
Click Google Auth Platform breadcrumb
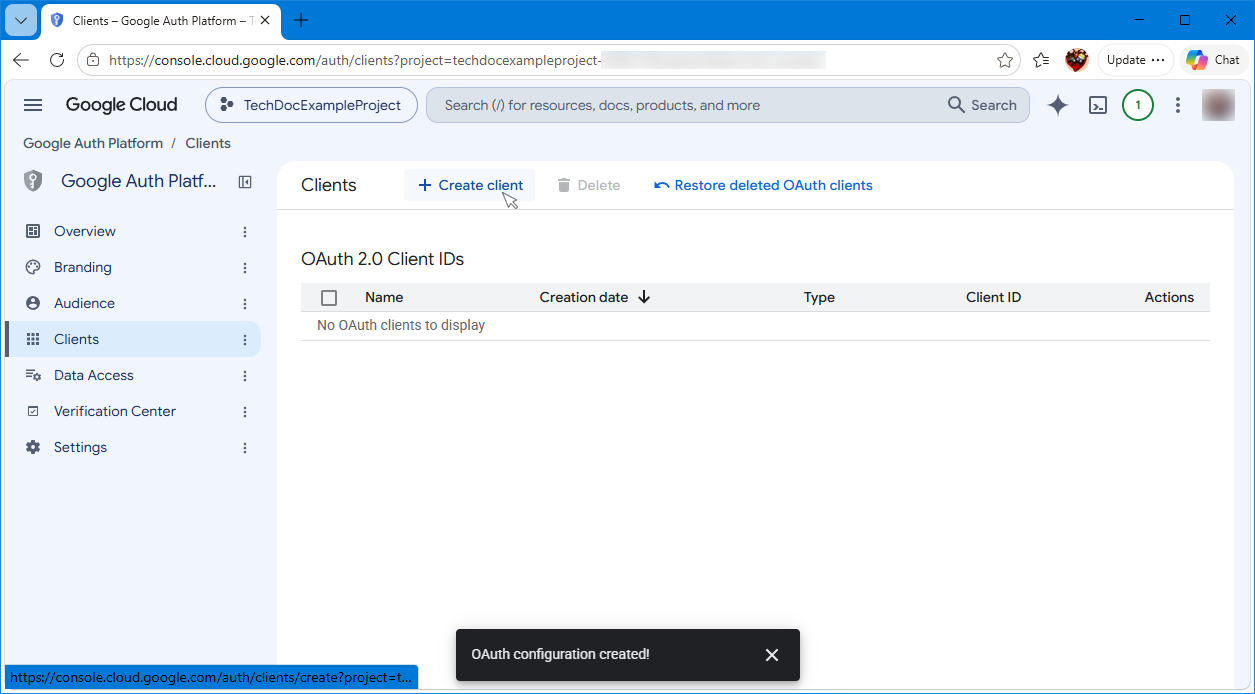[93, 143]
